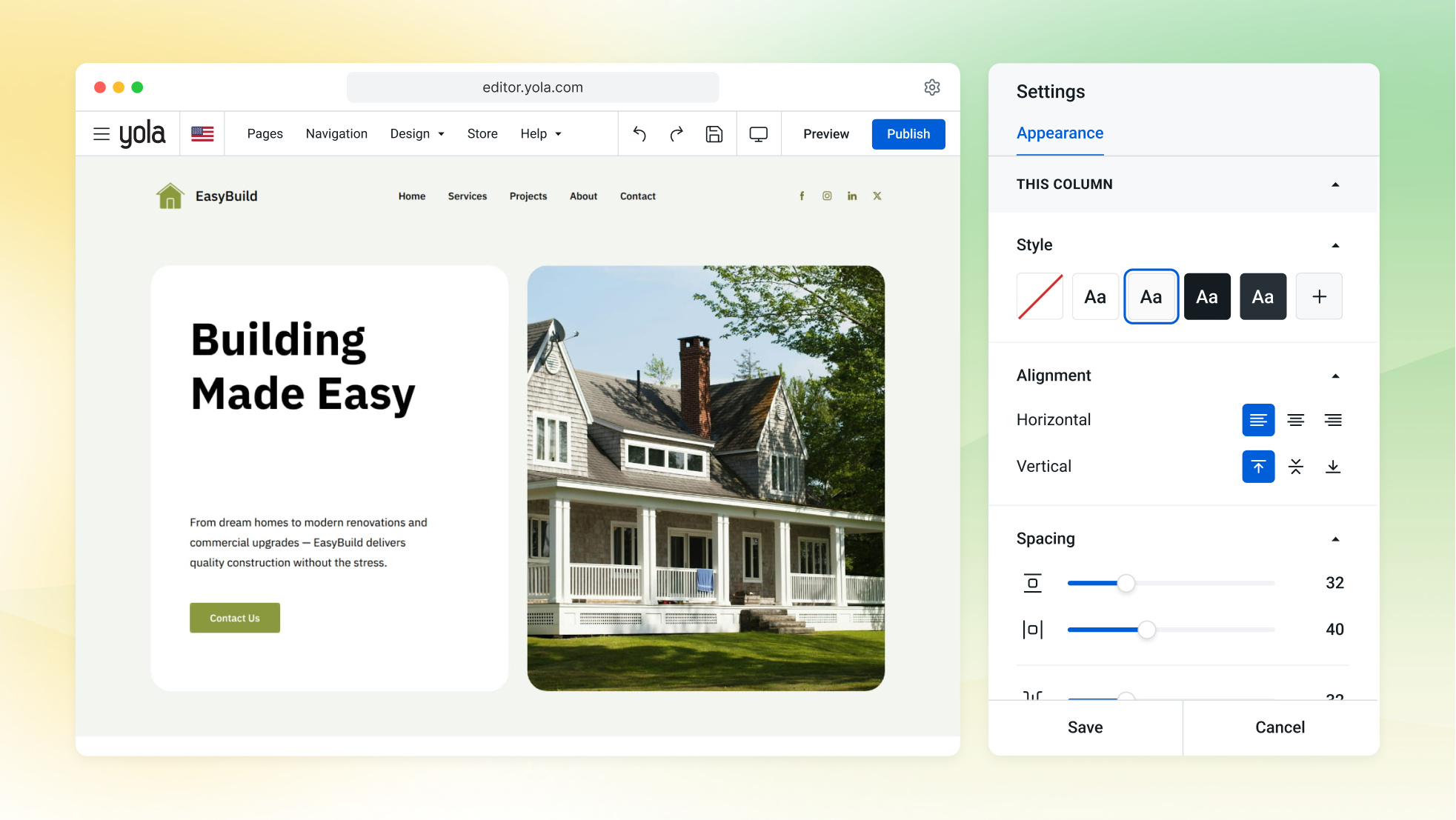Image resolution: width=1456 pixels, height=820 pixels.
Task: Click the redo arrow icon
Action: pyautogui.click(x=677, y=134)
